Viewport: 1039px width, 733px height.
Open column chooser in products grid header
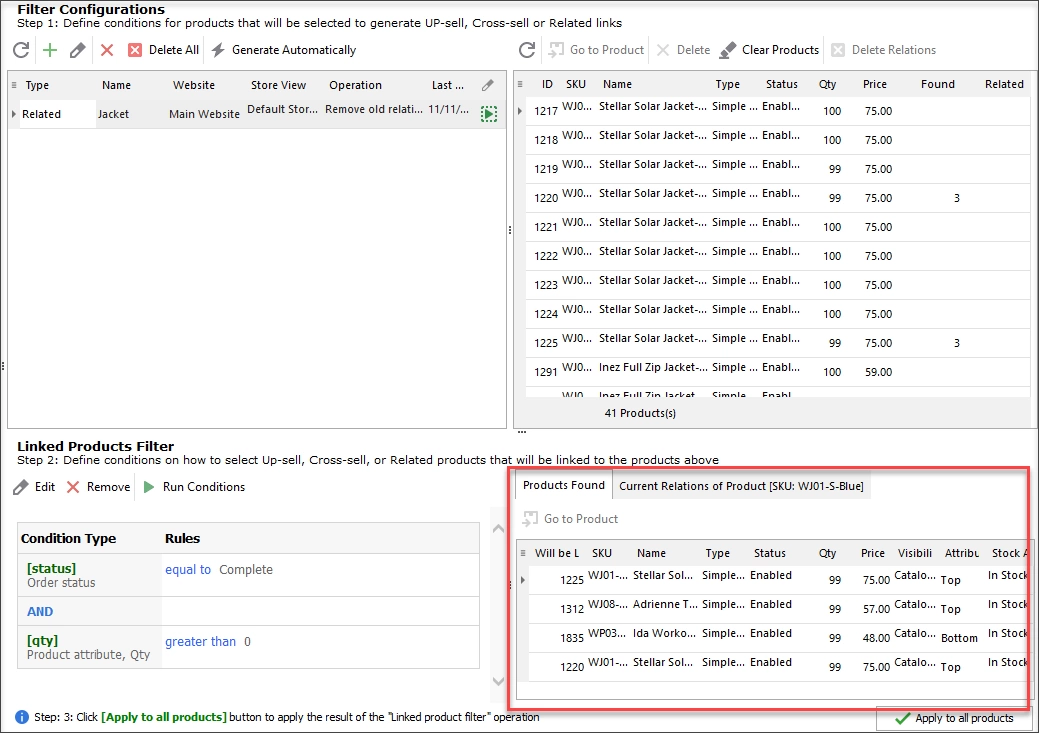pyautogui.click(x=520, y=84)
